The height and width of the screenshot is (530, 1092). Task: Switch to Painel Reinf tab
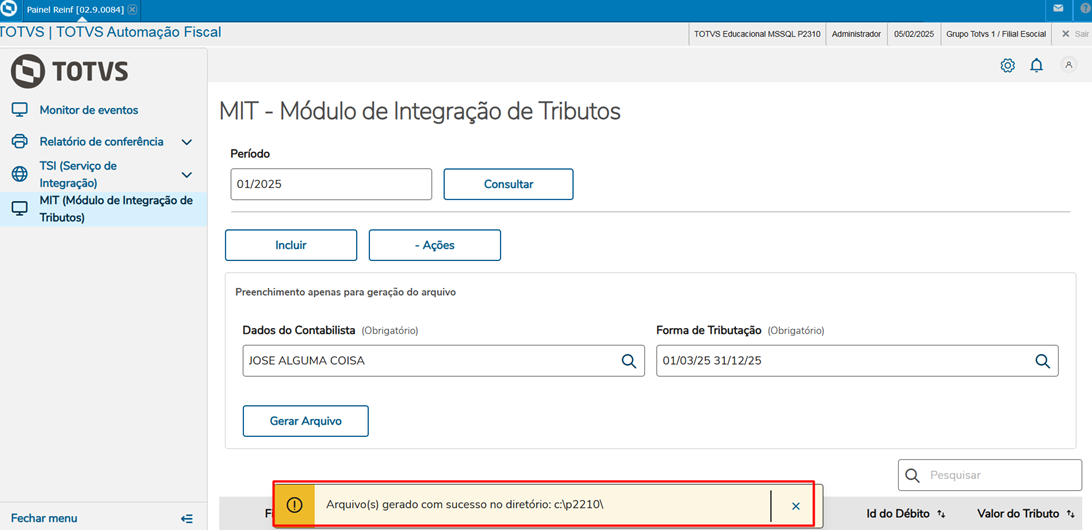click(76, 10)
